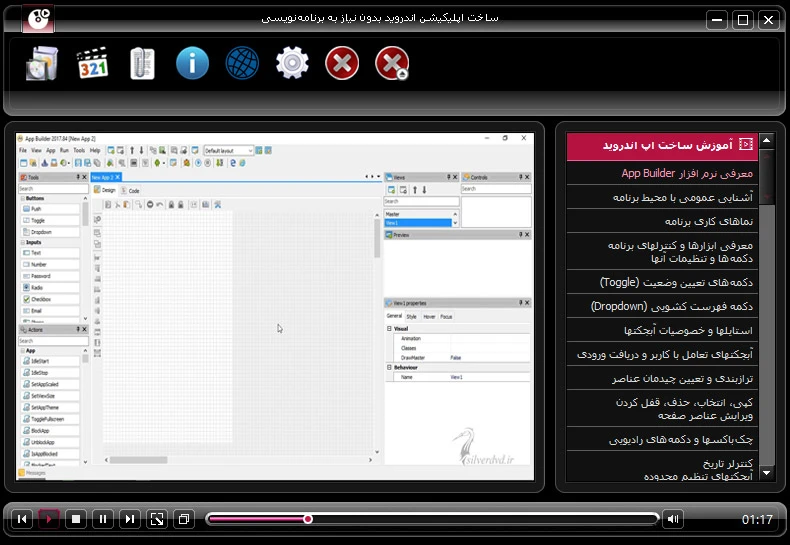Click the 'آموزش ساخت اپ اندروید' playlist header
Screen dimensions: 790x545
(x=662, y=146)
